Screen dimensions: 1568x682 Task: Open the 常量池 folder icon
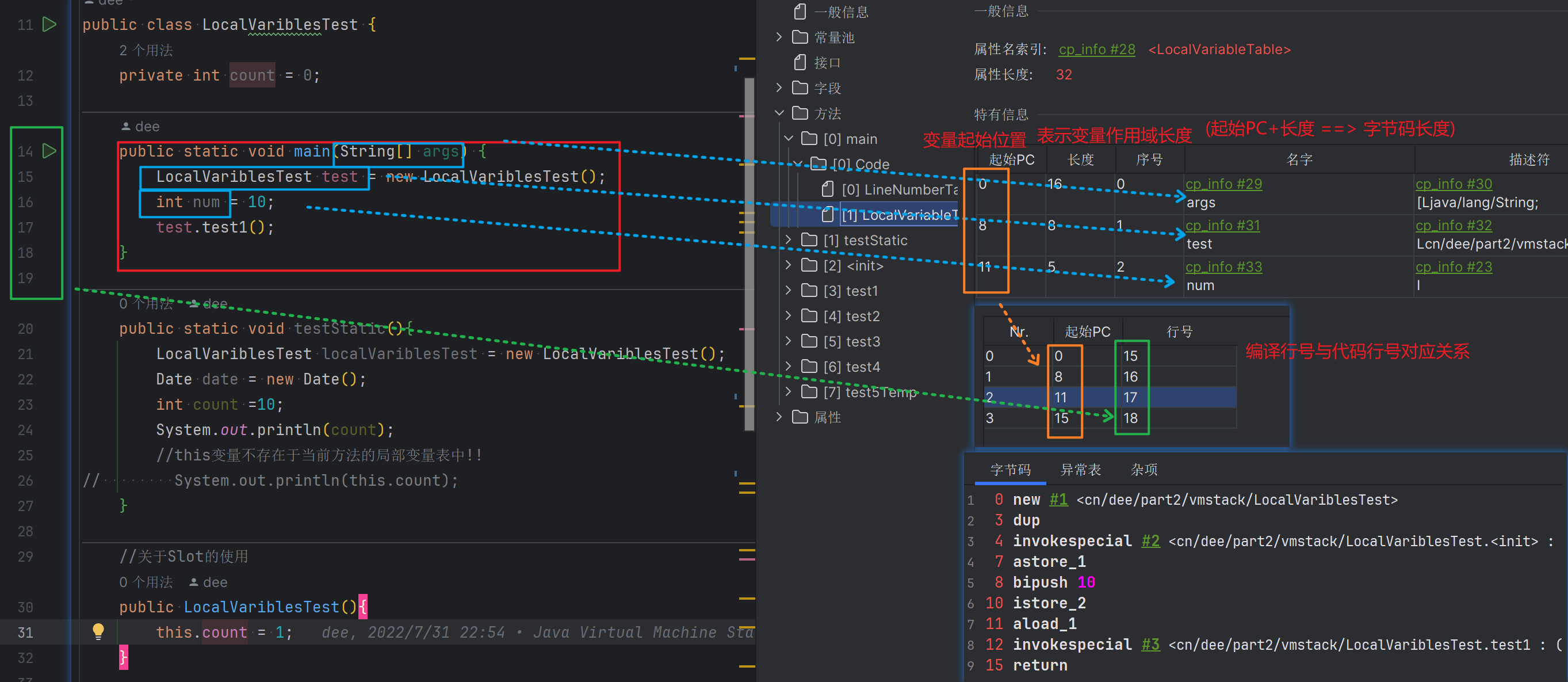click(x=800, y=37)
